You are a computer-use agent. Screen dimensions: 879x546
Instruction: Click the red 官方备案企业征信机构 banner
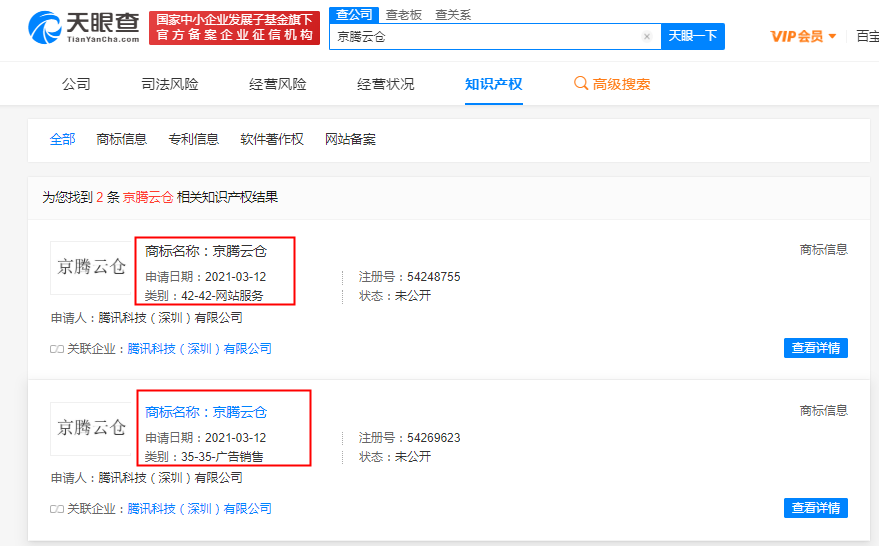click(234, 27)
